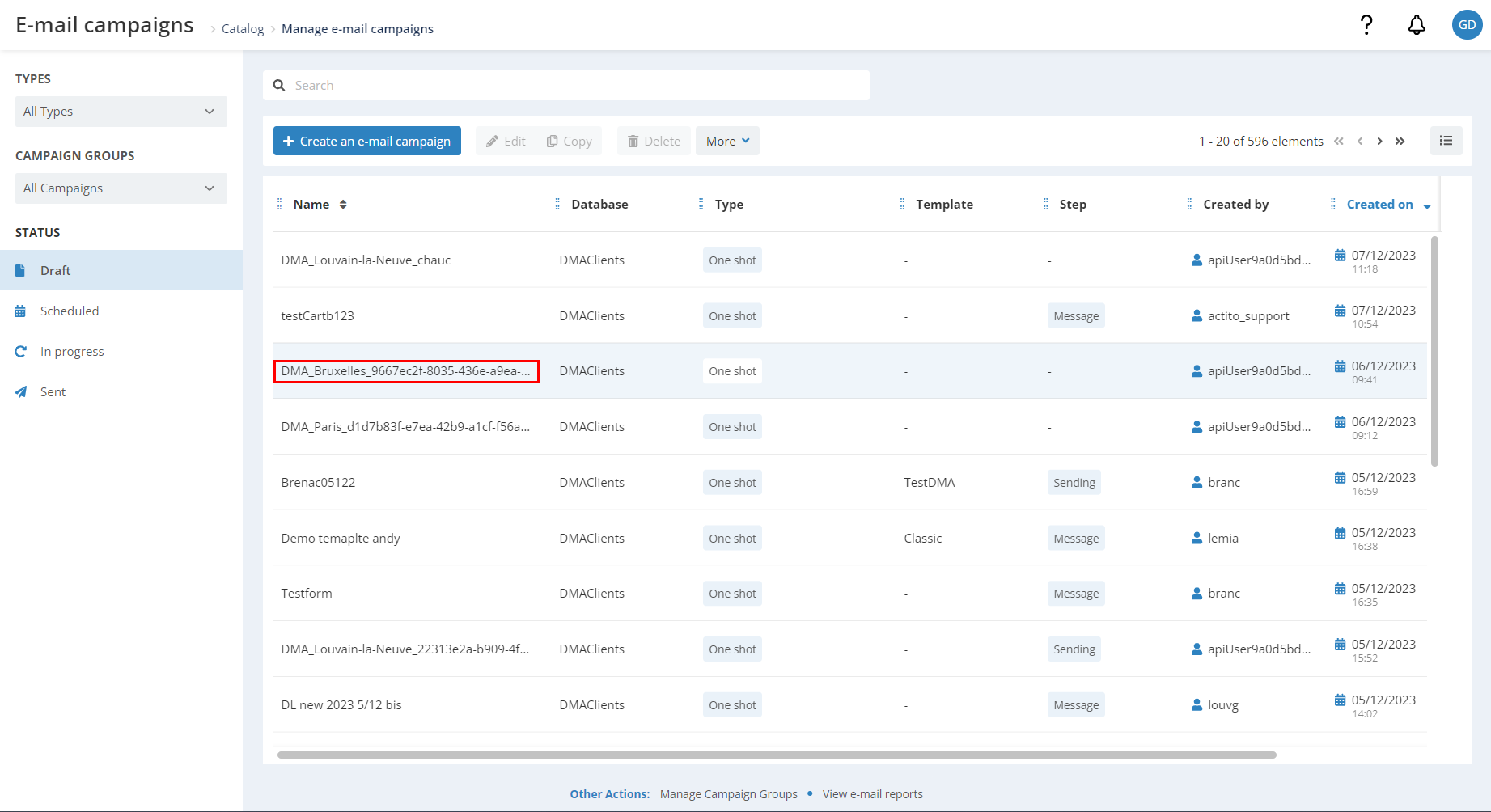Click the Created by column drag handle
This screenshot has width=1491, height=812.
[x=1189, y=205]
